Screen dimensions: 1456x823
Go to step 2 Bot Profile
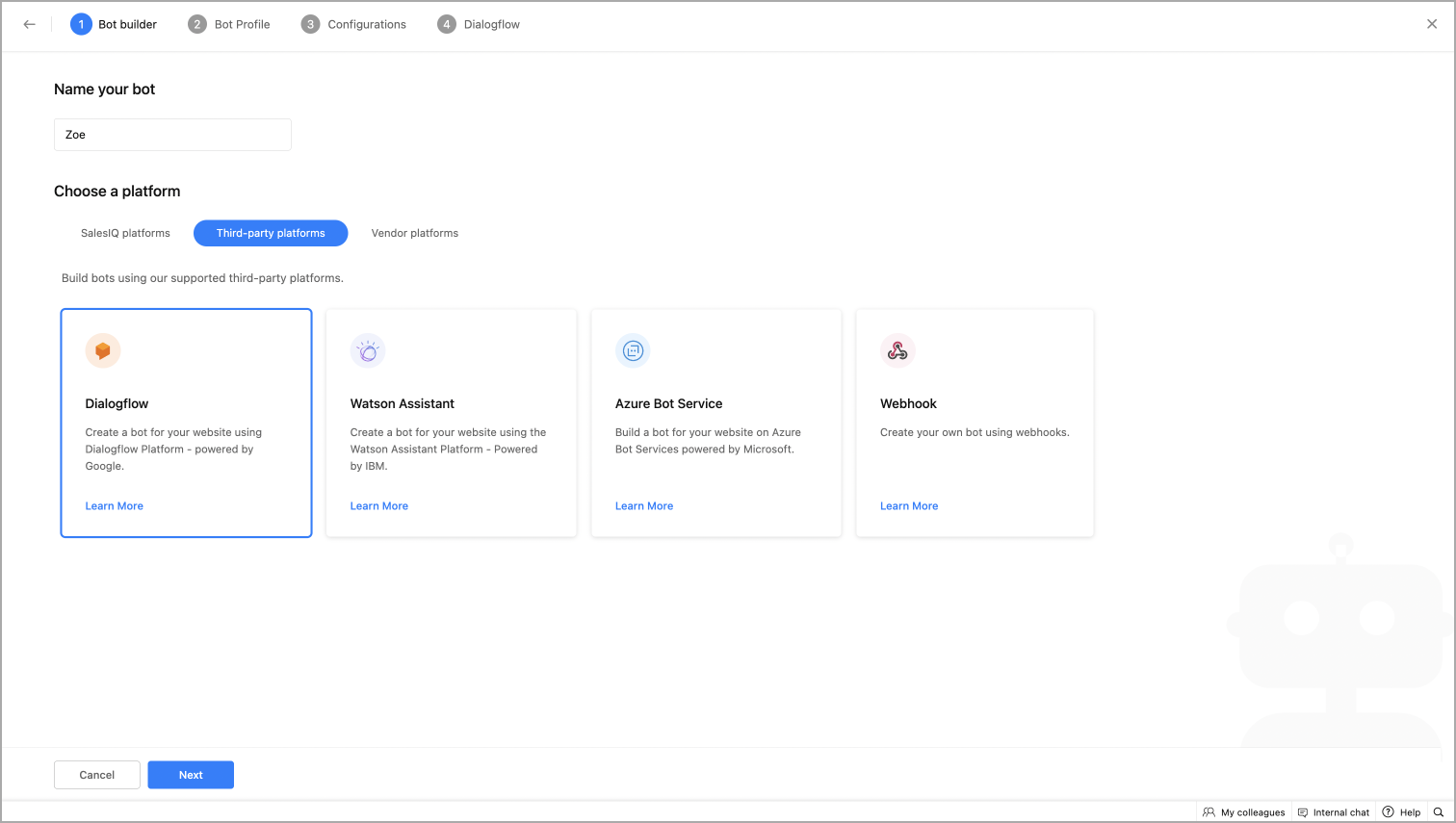[x=229, y=24]
